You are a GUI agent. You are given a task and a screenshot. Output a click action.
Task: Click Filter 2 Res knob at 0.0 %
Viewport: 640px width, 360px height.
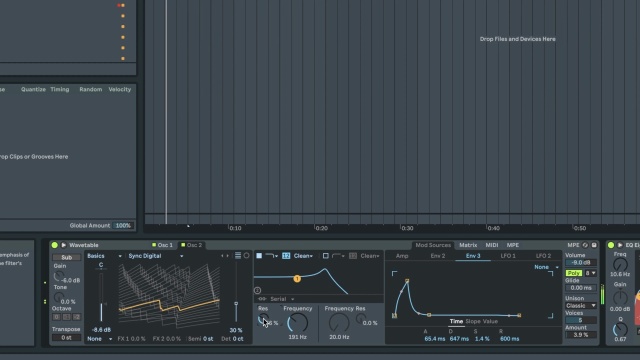click(361, 318)
